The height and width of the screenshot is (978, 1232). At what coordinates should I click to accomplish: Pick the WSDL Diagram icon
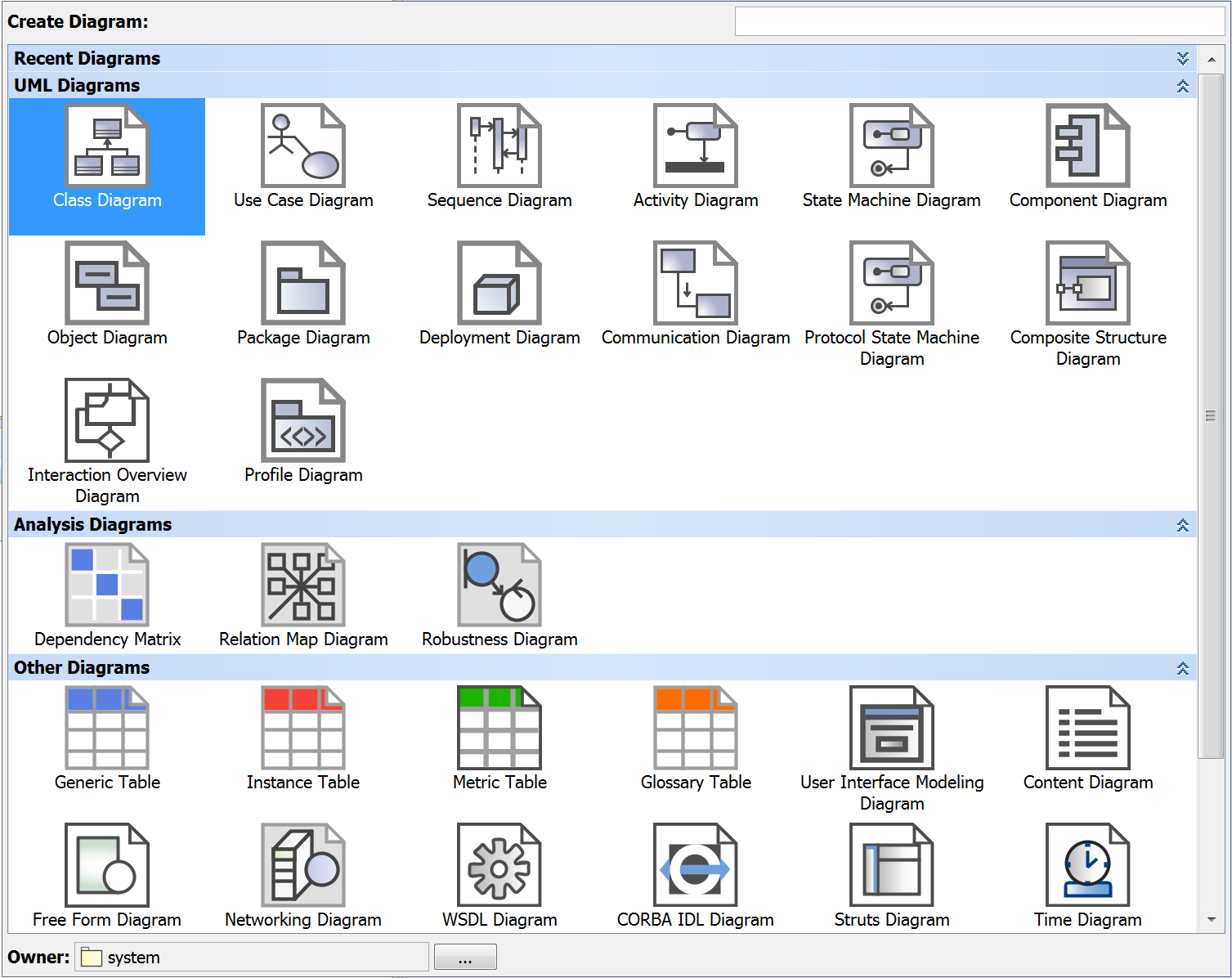click(x=500, y=865)
